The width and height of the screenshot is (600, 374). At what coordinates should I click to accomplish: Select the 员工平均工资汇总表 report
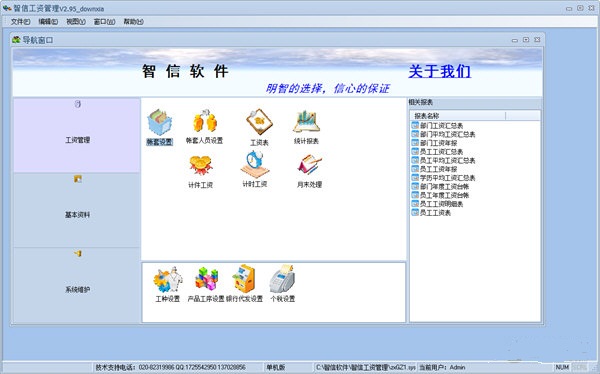coord(443,160)
